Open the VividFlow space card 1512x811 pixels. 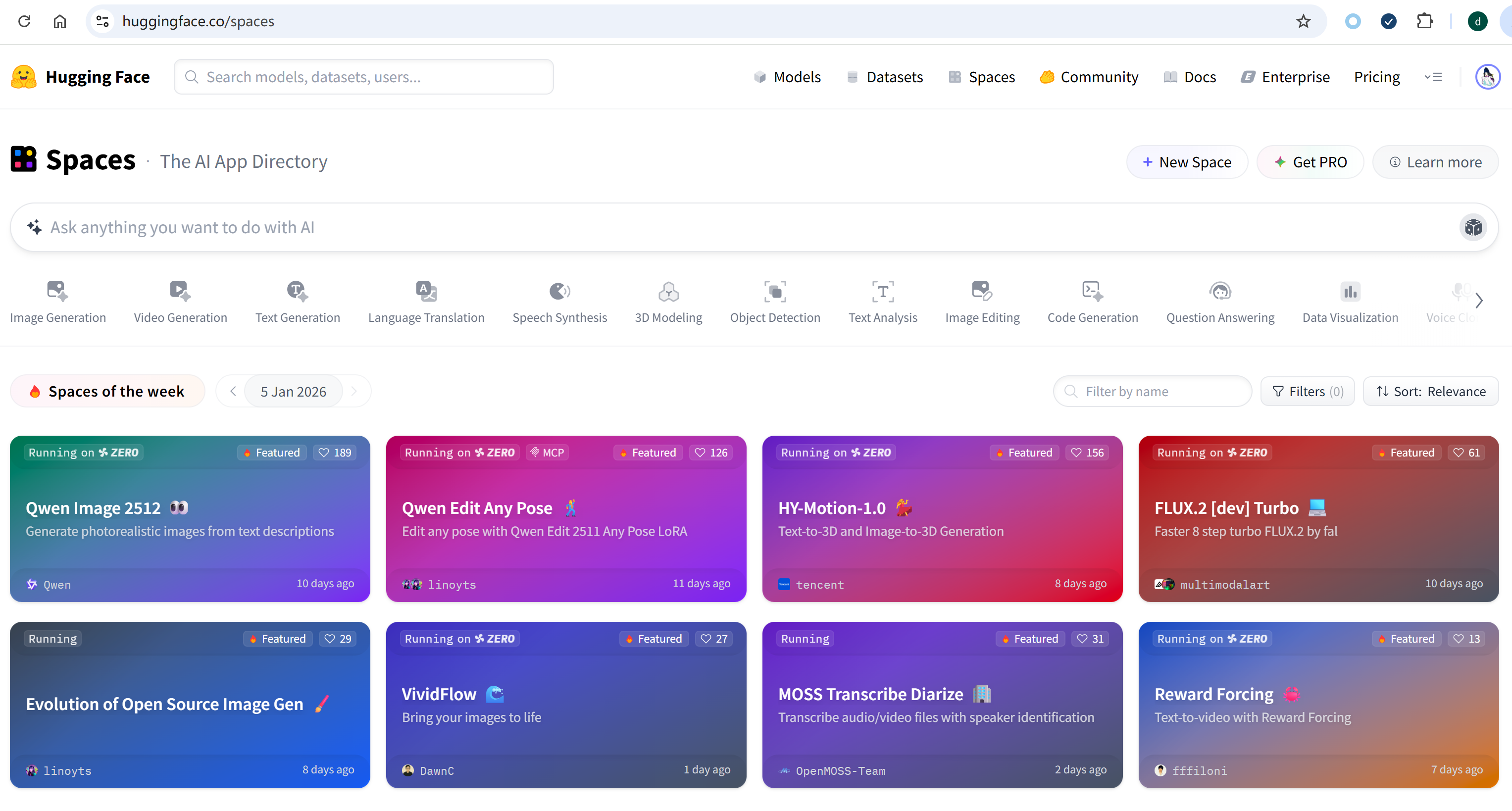tap(566, 705)
